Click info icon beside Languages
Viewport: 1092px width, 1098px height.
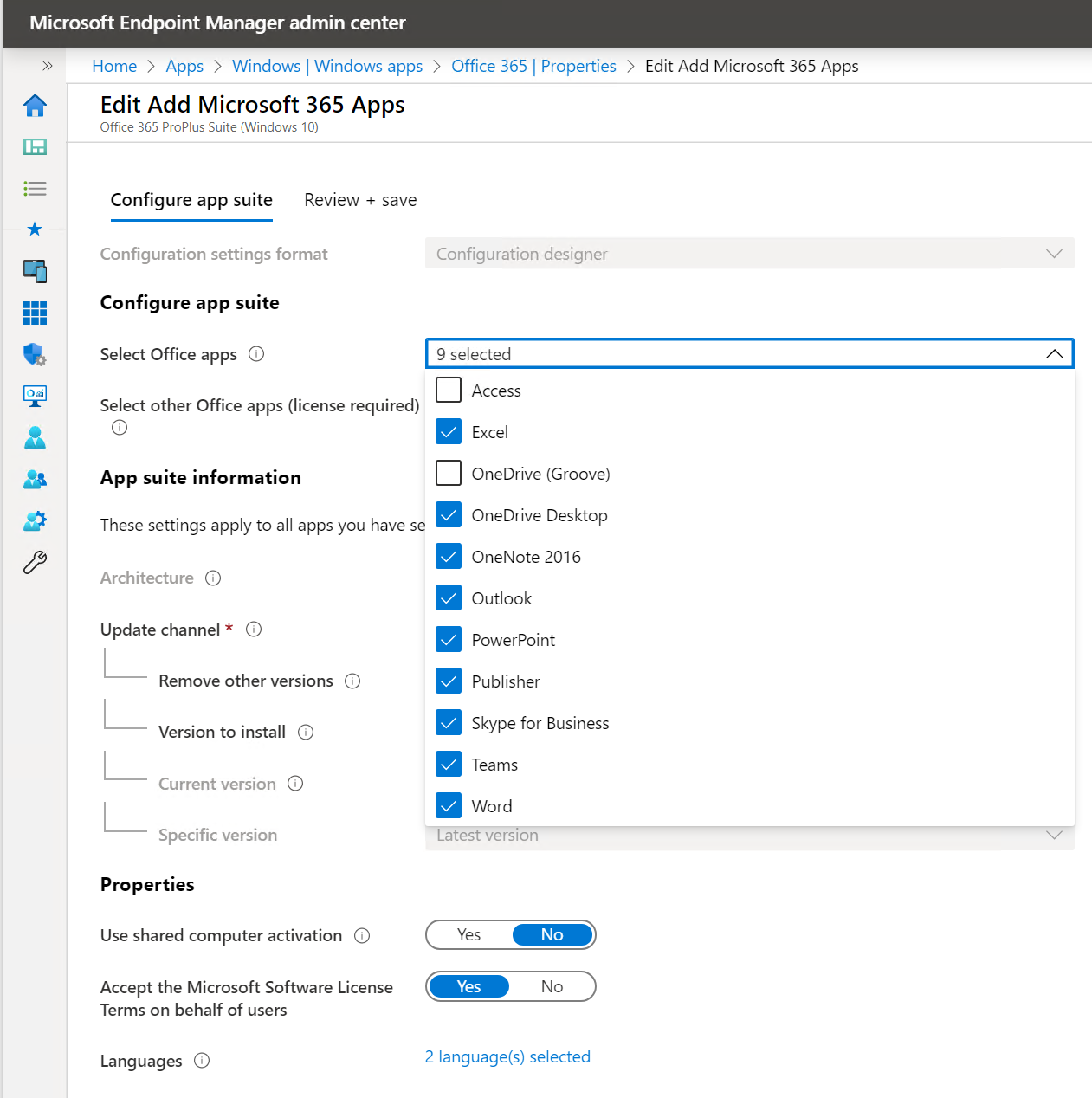click(x=202, y=1061)
